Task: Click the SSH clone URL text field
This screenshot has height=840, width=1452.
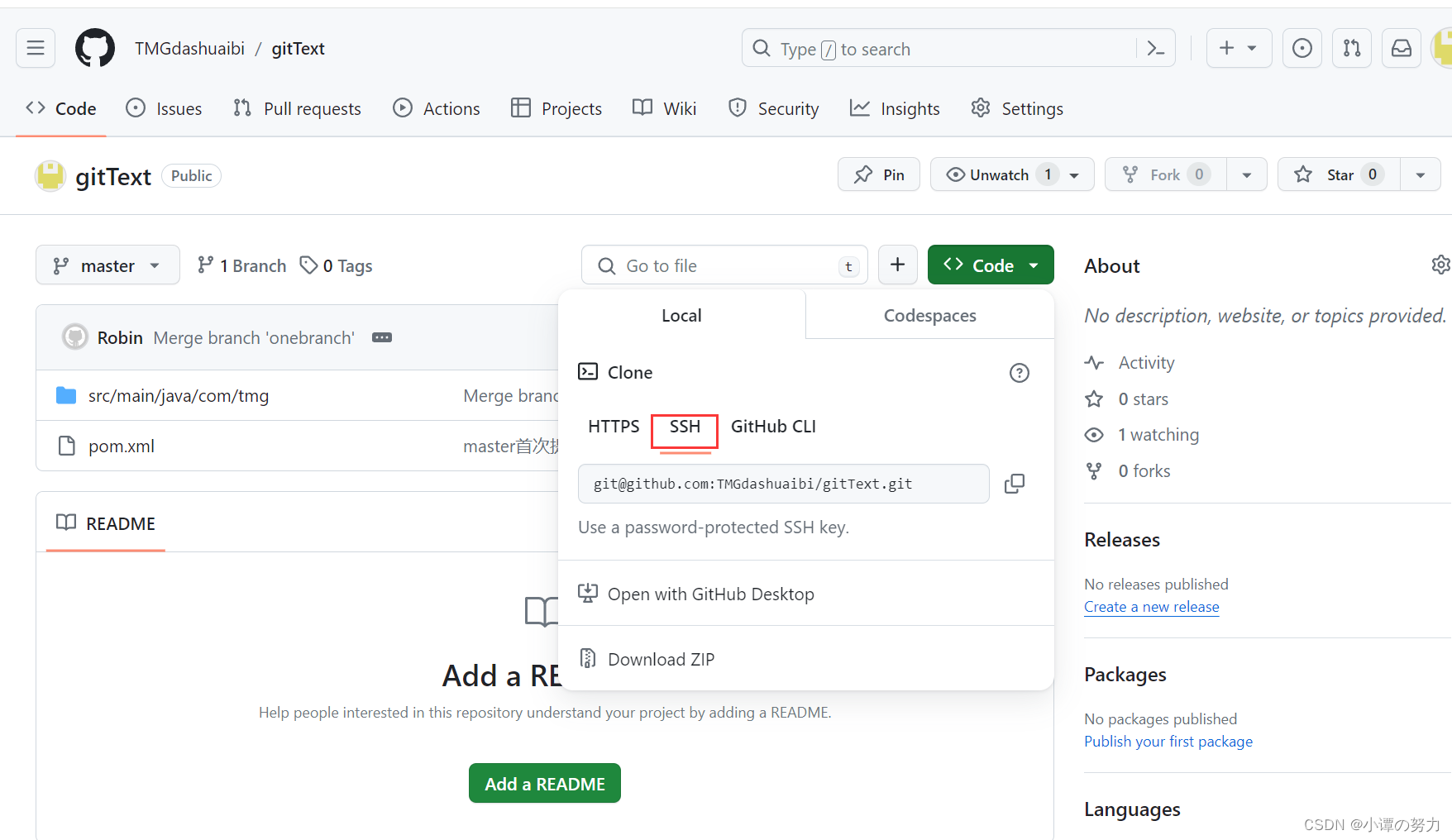Action: (x=784, y=484)
